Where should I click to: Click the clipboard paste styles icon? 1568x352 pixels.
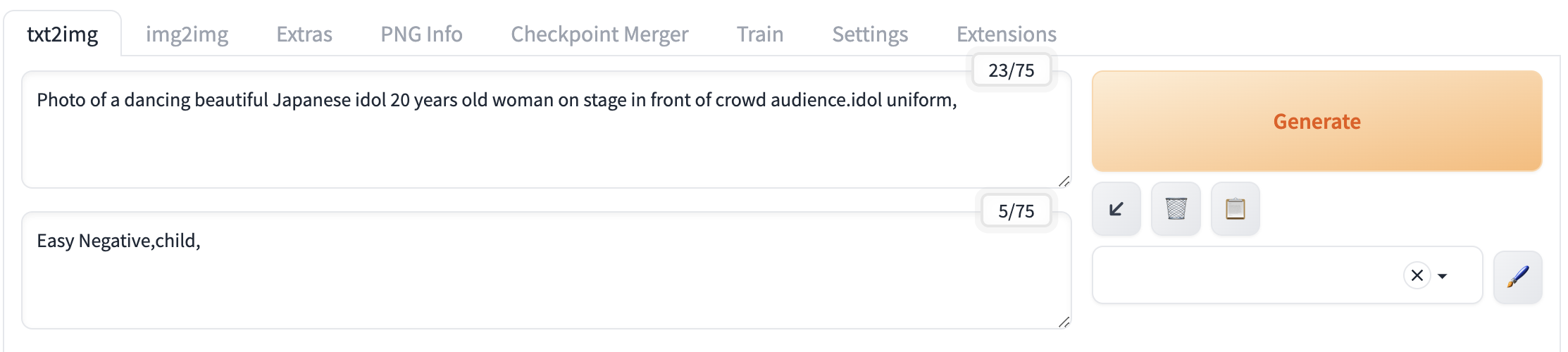[x=1235, y=209]
